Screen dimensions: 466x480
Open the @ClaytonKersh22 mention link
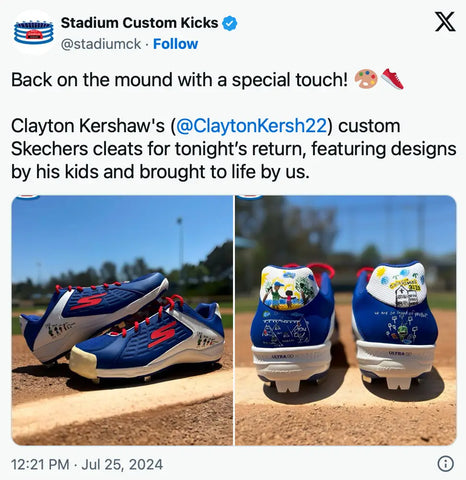251,126
